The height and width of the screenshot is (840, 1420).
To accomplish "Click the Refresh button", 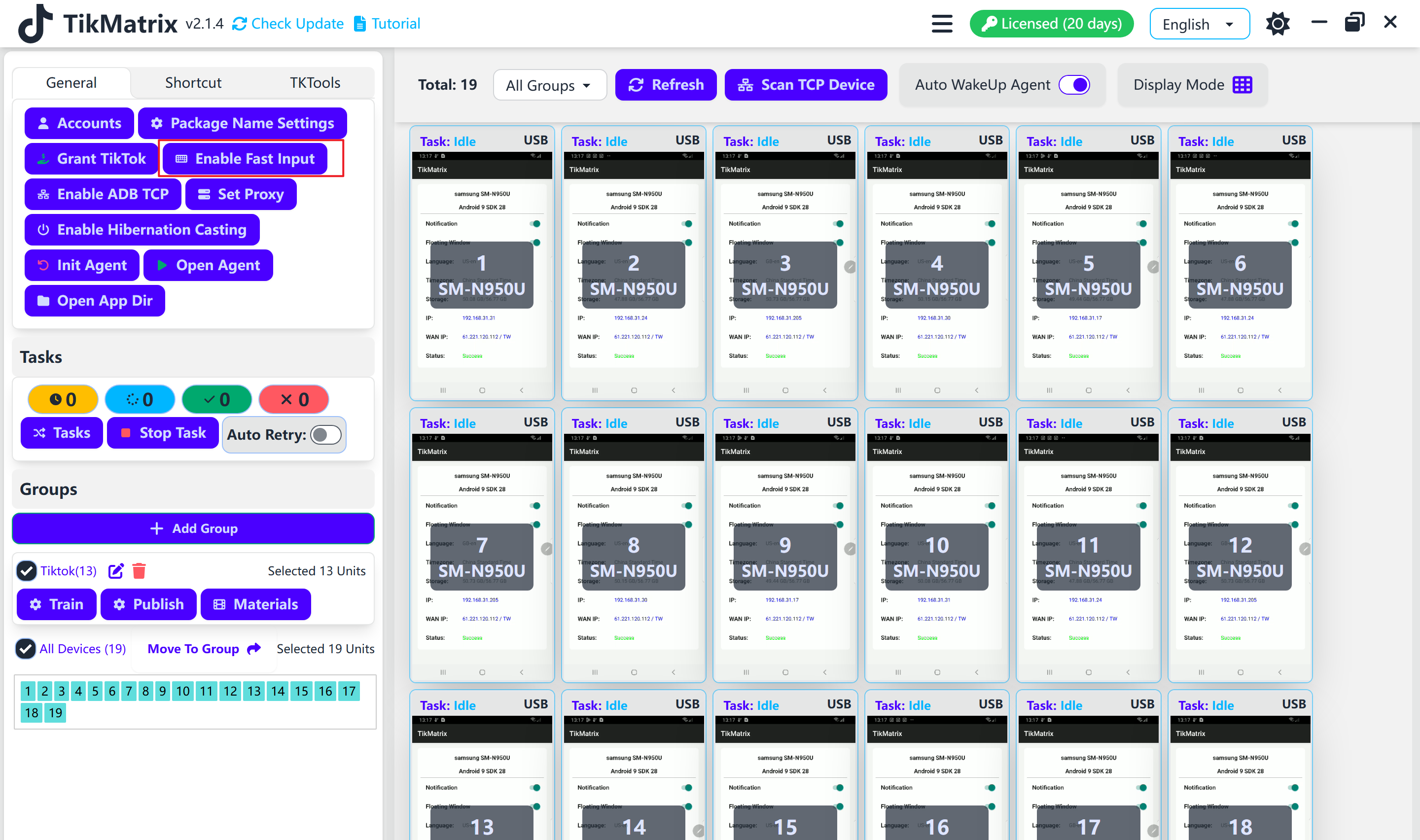I will pyautogui.click(x=666, y=85).
